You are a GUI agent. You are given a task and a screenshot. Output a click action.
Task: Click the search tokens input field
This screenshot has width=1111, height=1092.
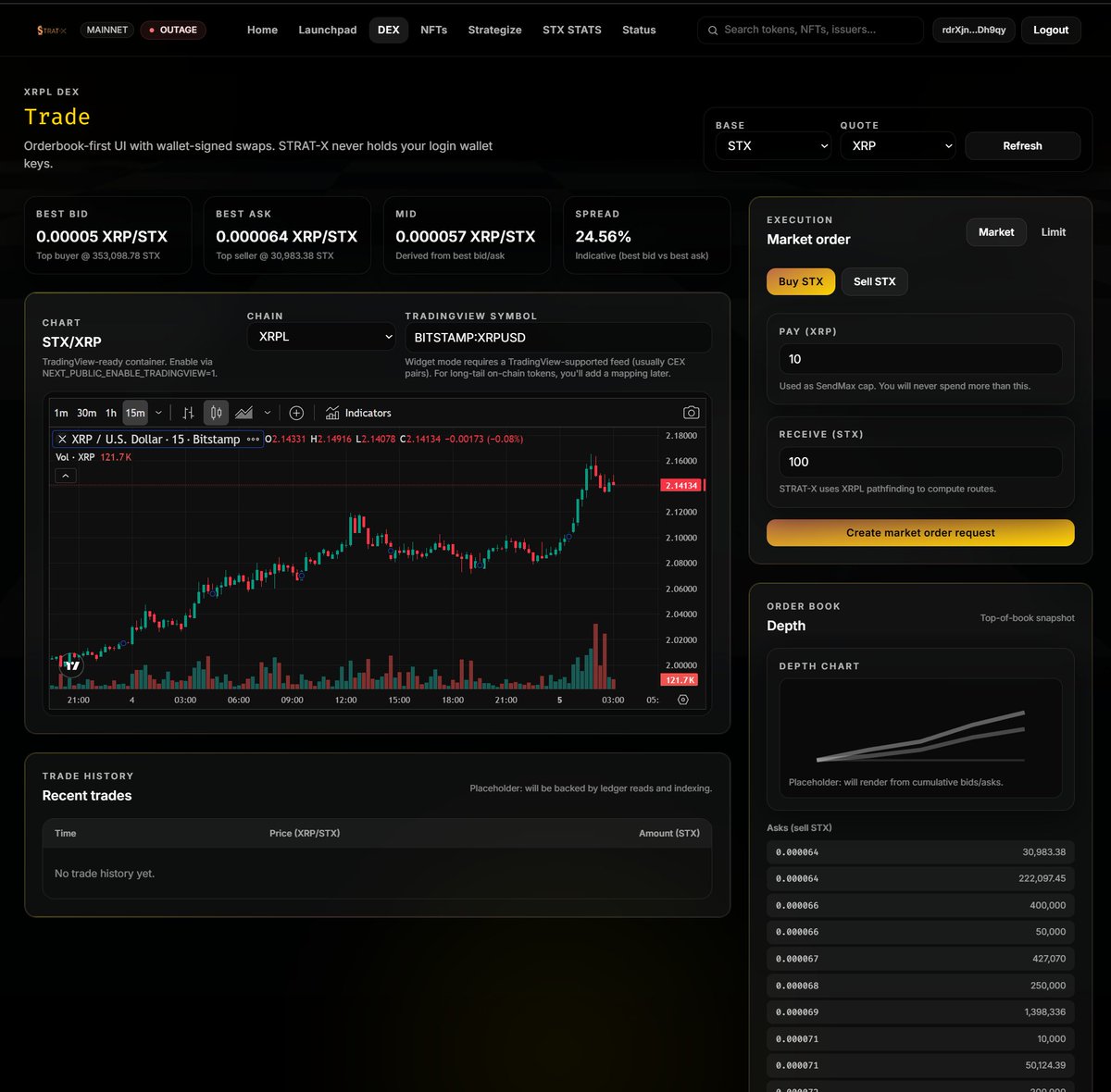point(810,31)
